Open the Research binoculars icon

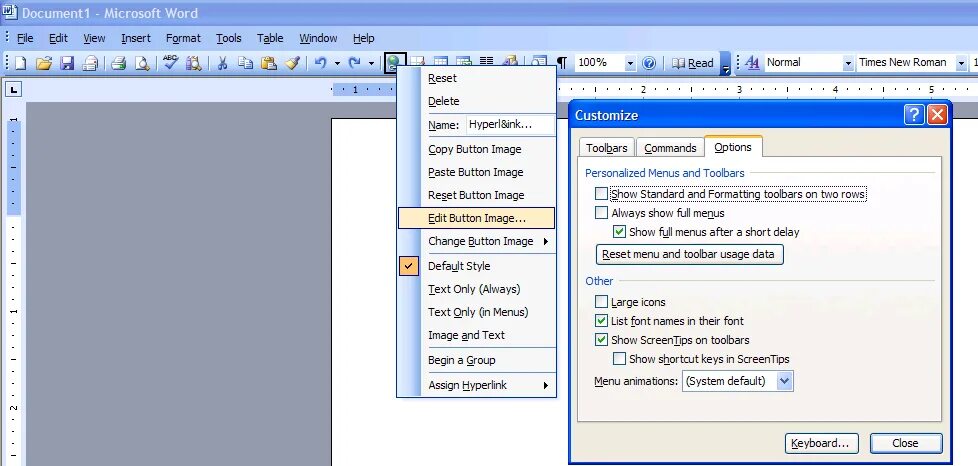click(193, 62)
